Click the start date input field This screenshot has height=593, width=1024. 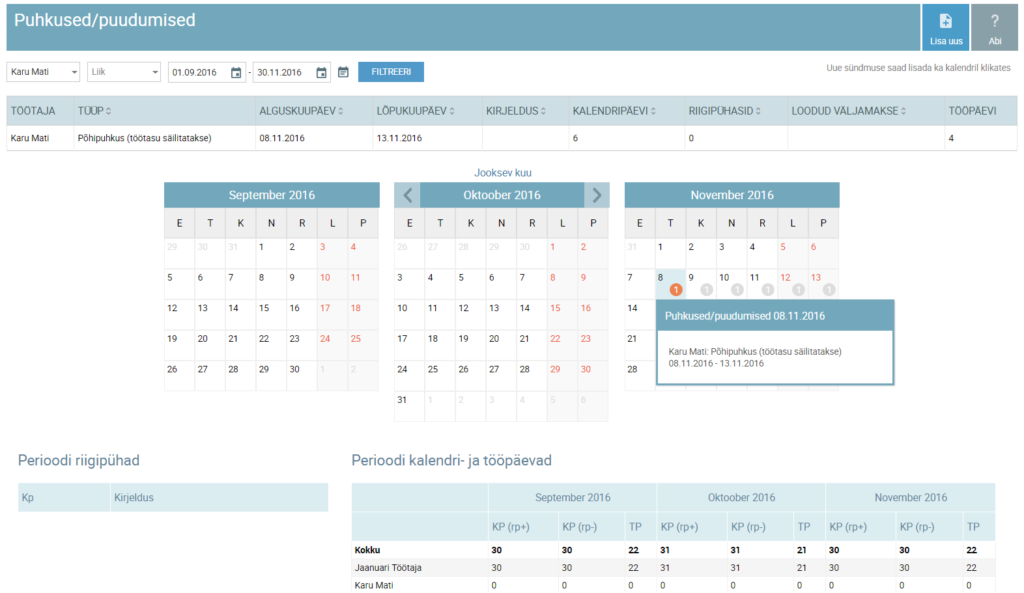pyautogui.click(x=198, y=72)
